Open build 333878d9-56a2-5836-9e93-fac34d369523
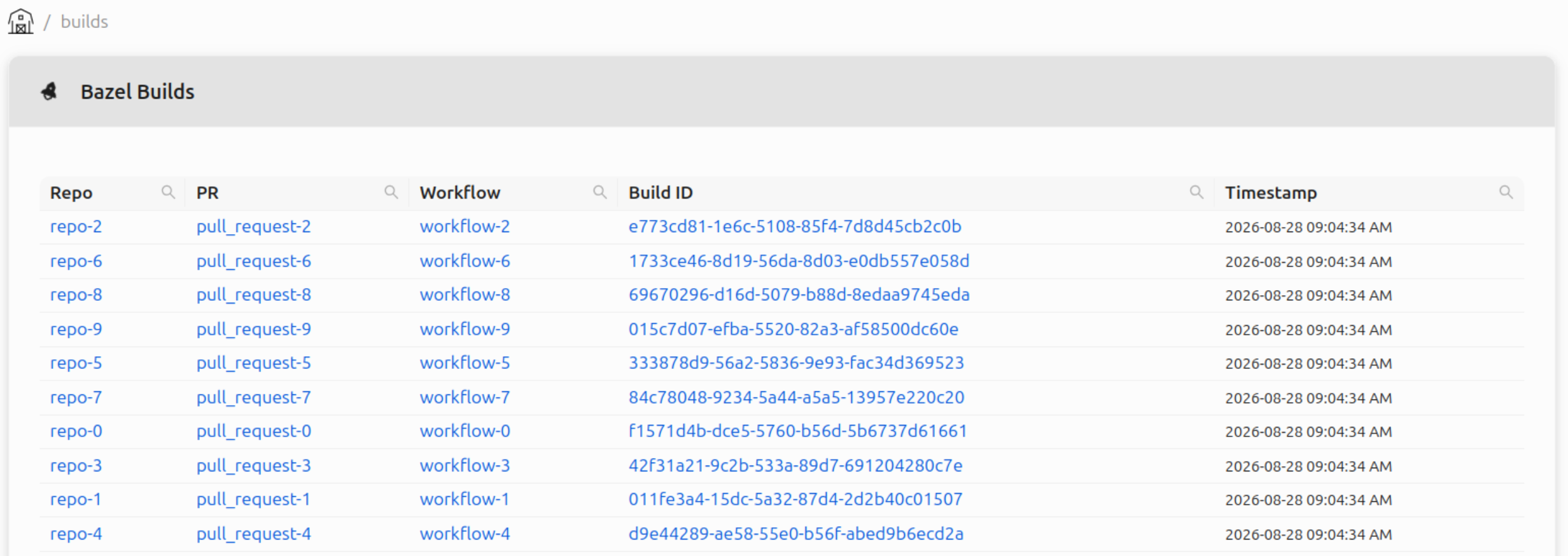The width and height of the screenshot is (1568, 556). coord(797,363)
